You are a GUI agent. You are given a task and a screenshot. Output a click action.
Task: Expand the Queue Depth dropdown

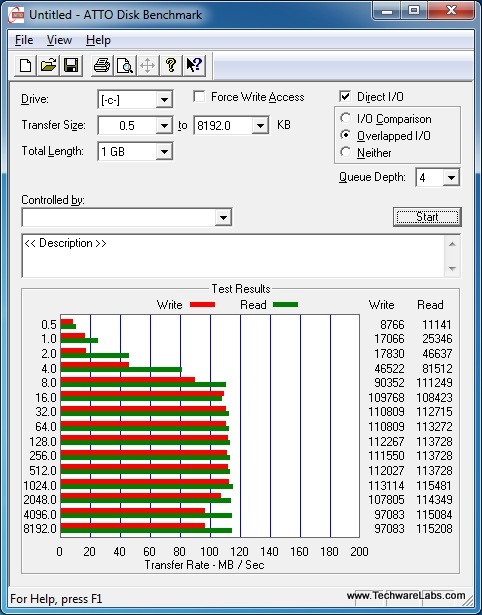click(451, 178)
